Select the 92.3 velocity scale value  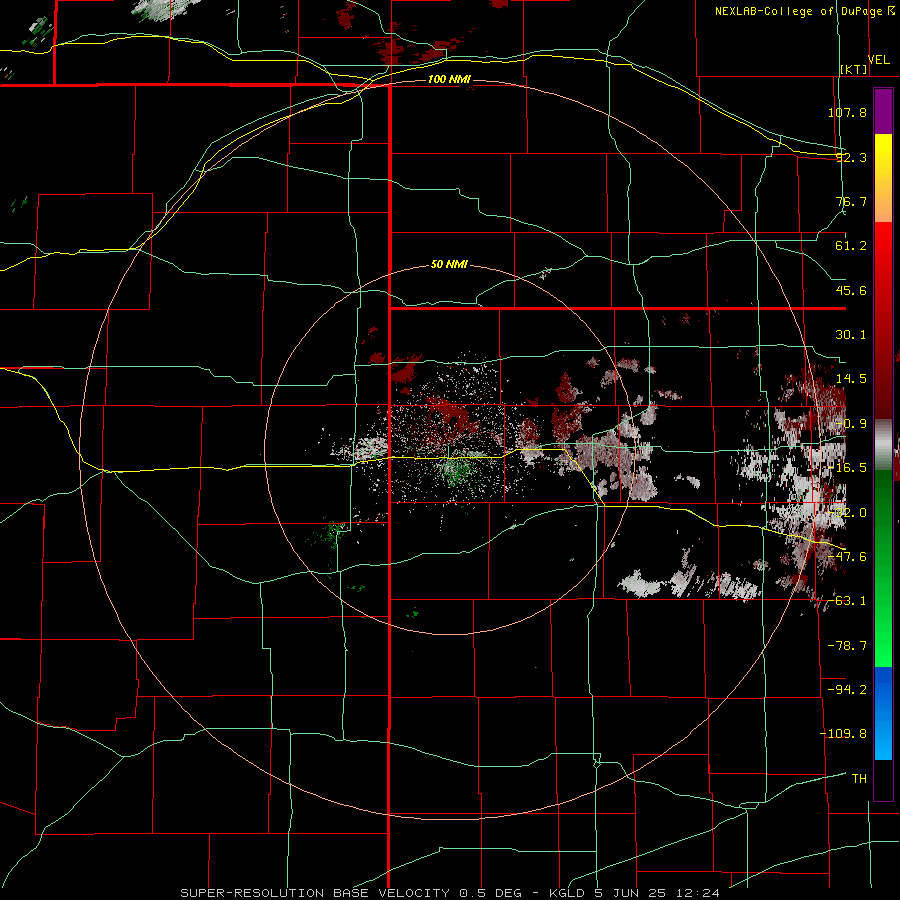[x=851, y=157]
